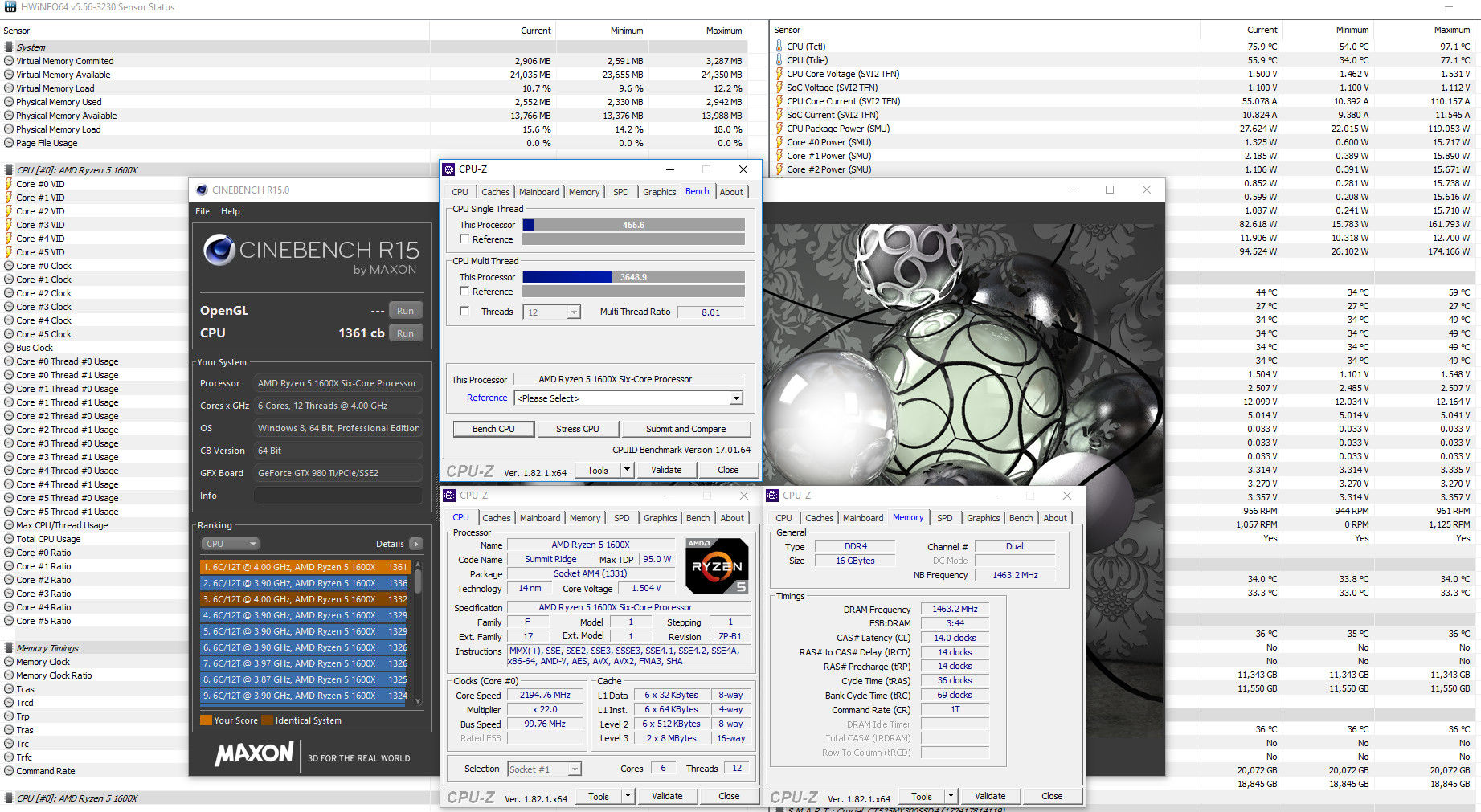Enable Reference checkbox under CPU Single Thread
The width and height of the screenshot is (1481, 812).
tap(464, 239)
